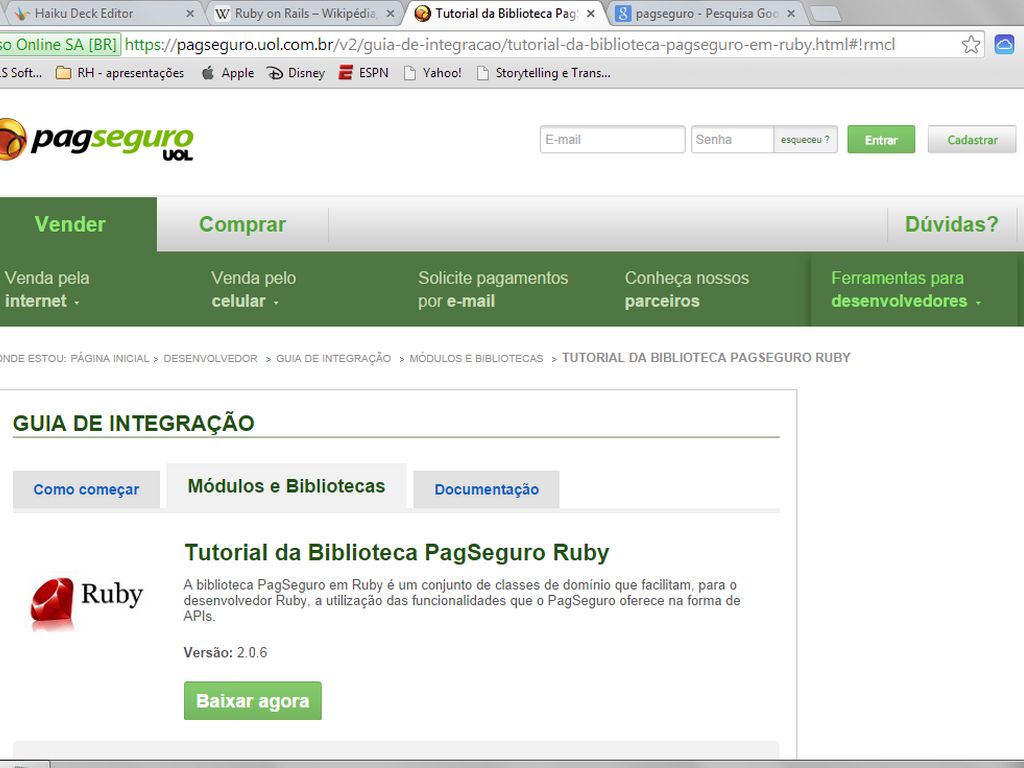Click the green Entrar button

coord(880,140)
